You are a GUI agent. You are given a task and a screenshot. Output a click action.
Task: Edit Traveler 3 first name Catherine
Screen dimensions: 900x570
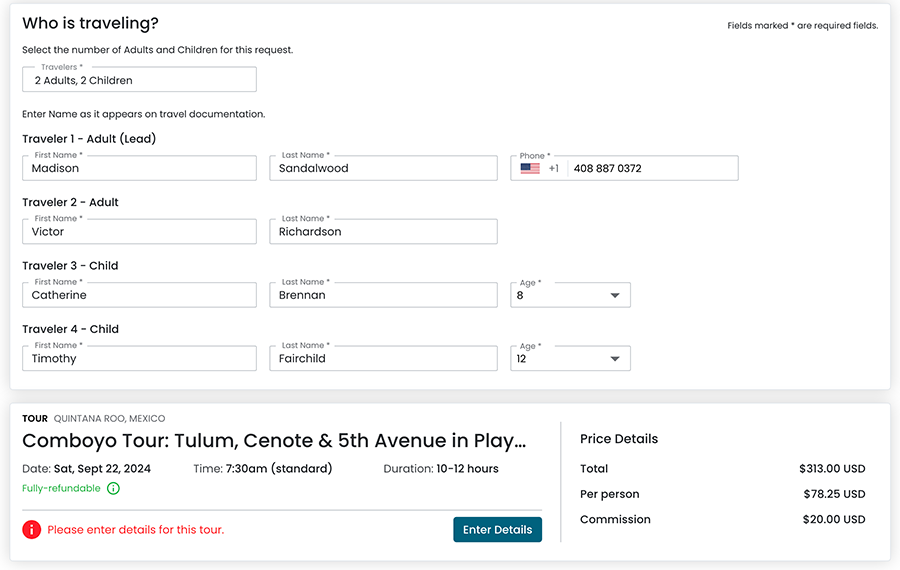[139, 296]
